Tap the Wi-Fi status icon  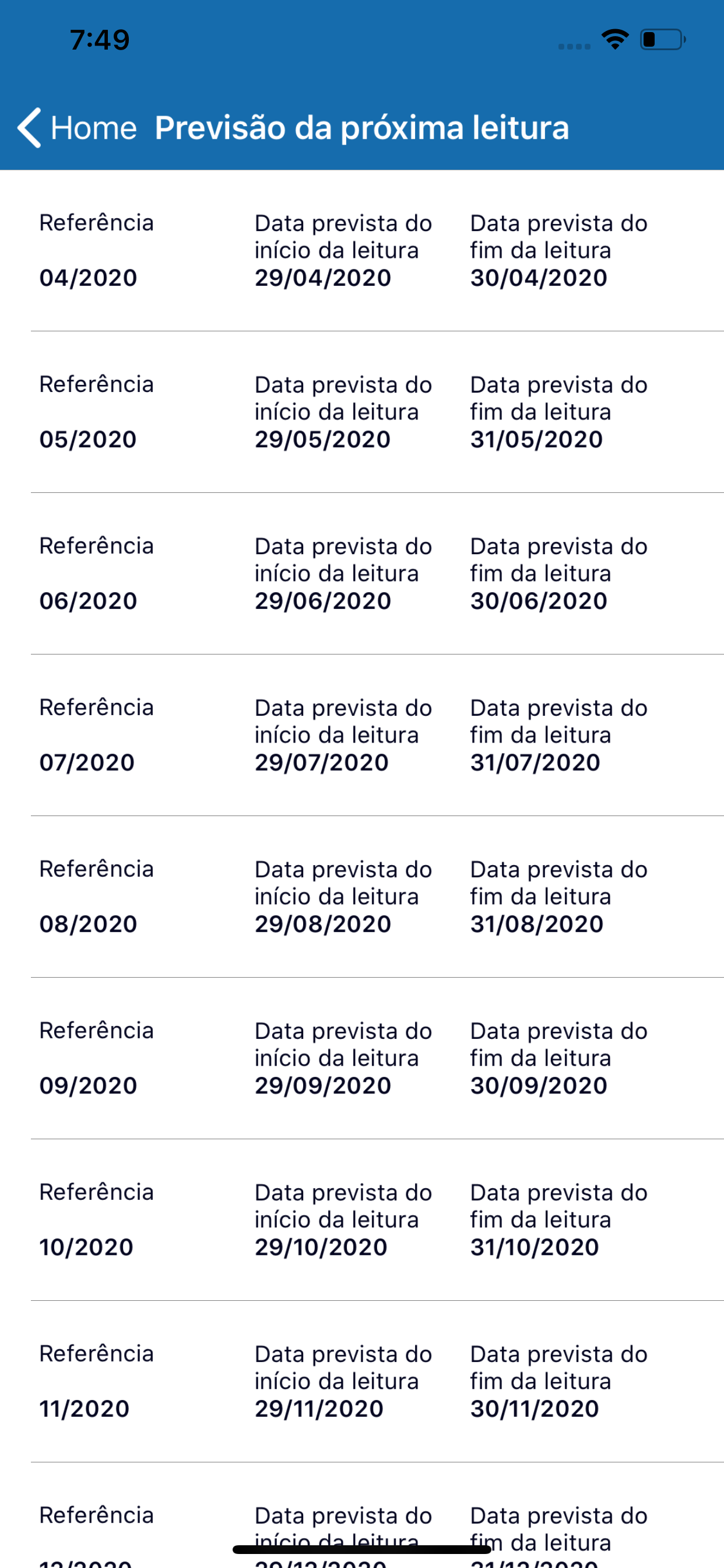click(615, 40)
